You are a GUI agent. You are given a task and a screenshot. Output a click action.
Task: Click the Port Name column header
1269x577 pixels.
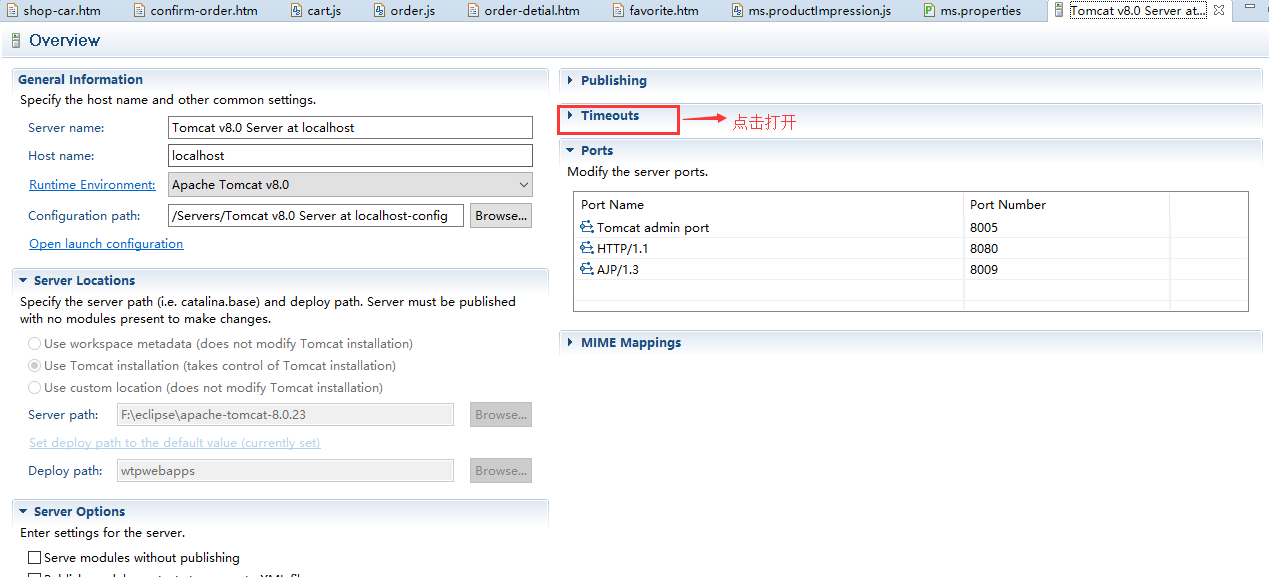click(x=768, y=204)
